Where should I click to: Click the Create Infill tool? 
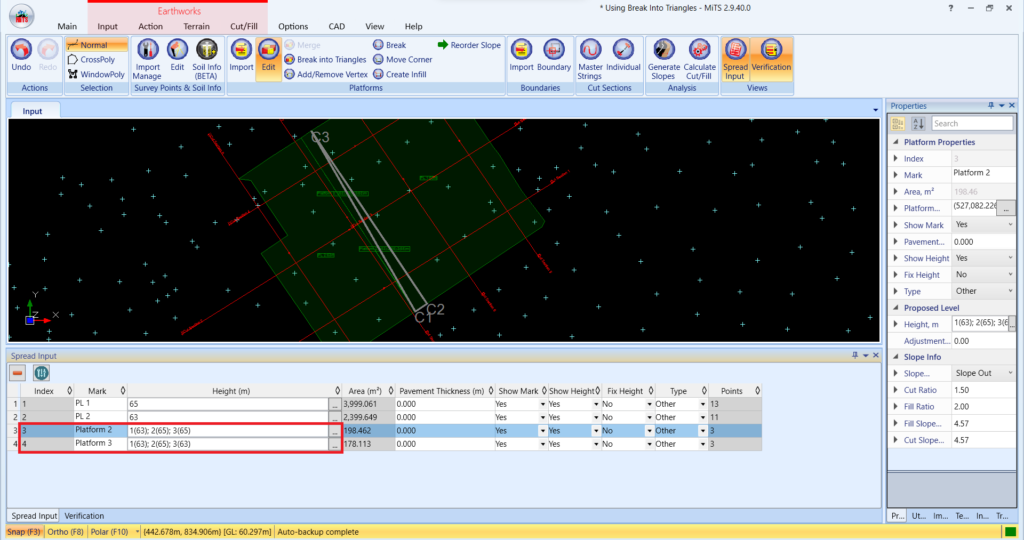[x=399, y=74]
